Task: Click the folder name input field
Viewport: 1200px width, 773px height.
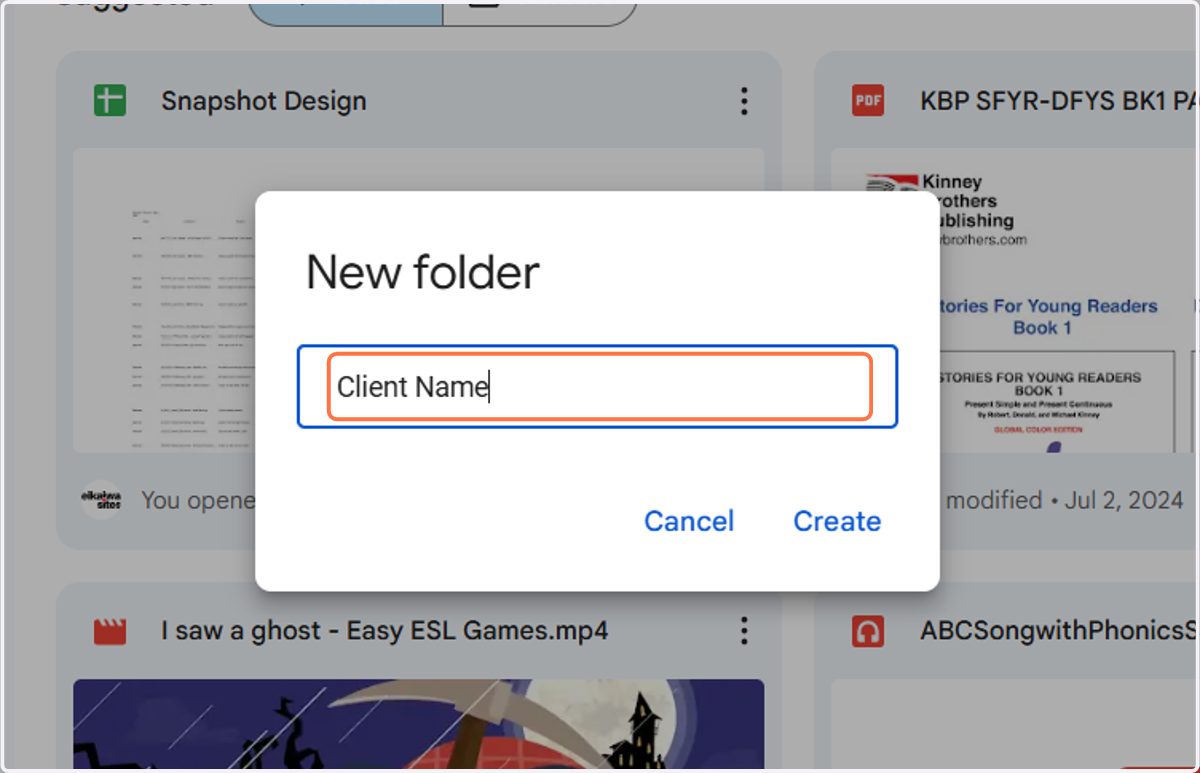Action: click(x=597, y=387)
